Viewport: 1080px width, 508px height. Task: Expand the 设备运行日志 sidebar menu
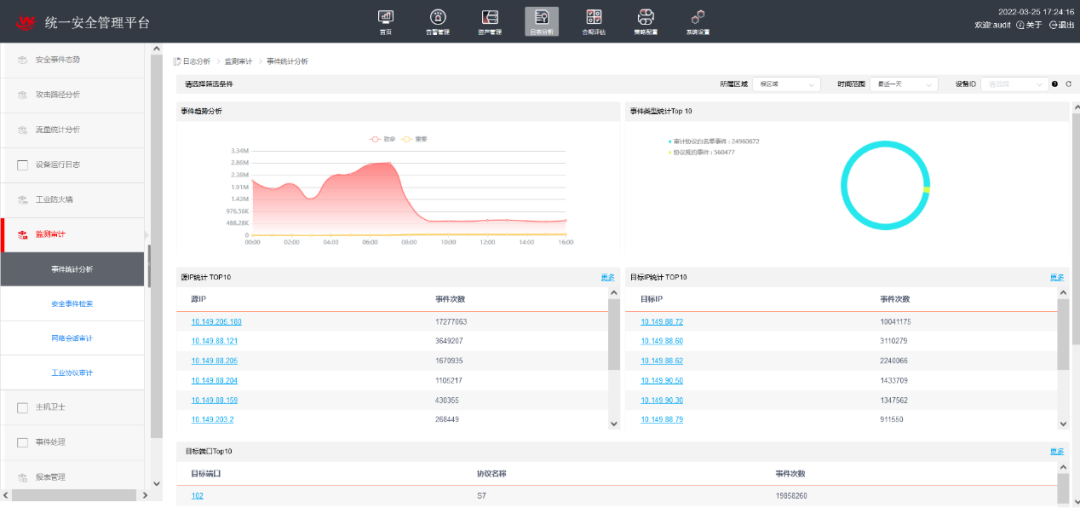72,165
